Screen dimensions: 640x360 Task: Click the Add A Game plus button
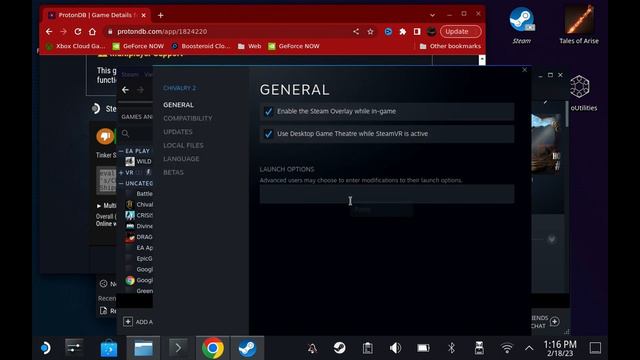tap(128, 322)
